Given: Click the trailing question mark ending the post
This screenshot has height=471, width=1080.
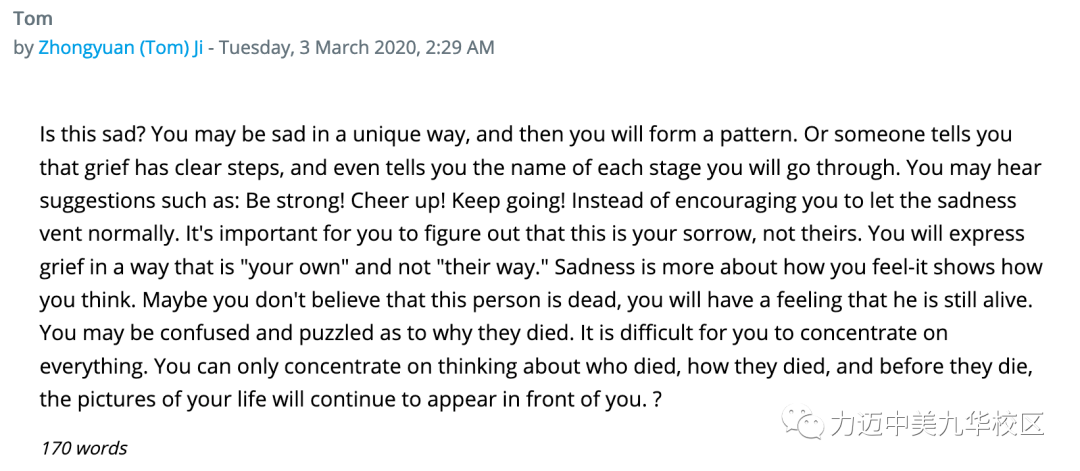Looking at the screenshot, I should pos(657,399).
